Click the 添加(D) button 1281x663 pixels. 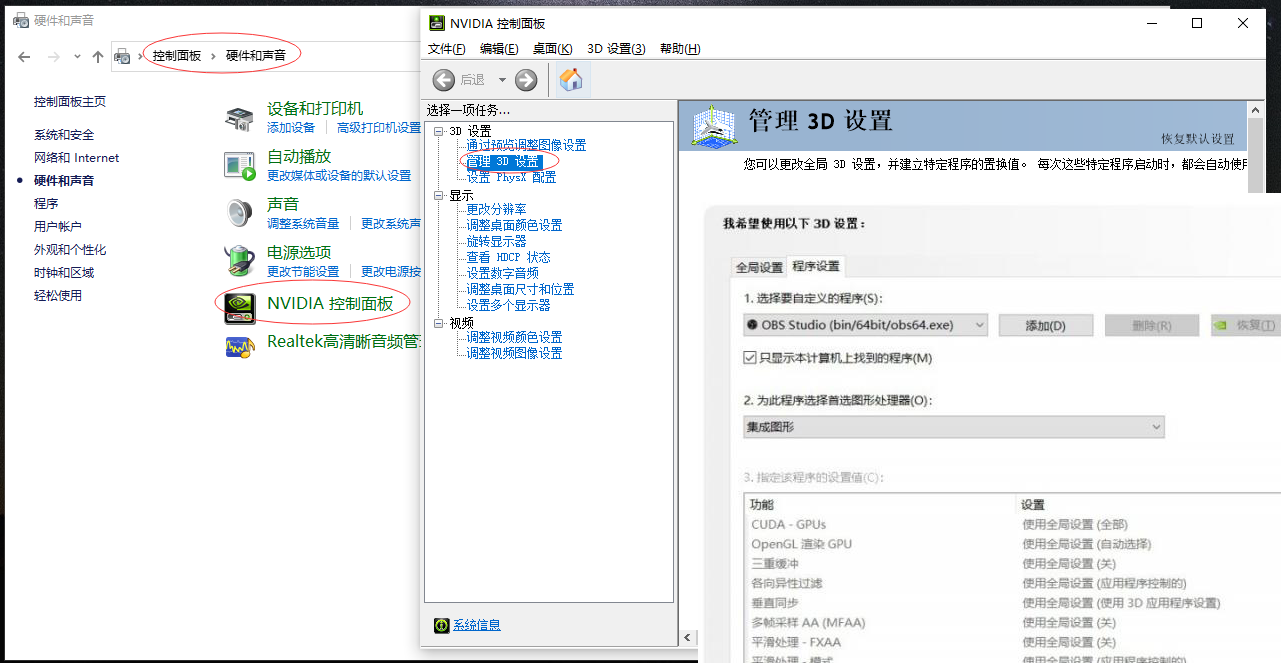(x=1046, y=325)
